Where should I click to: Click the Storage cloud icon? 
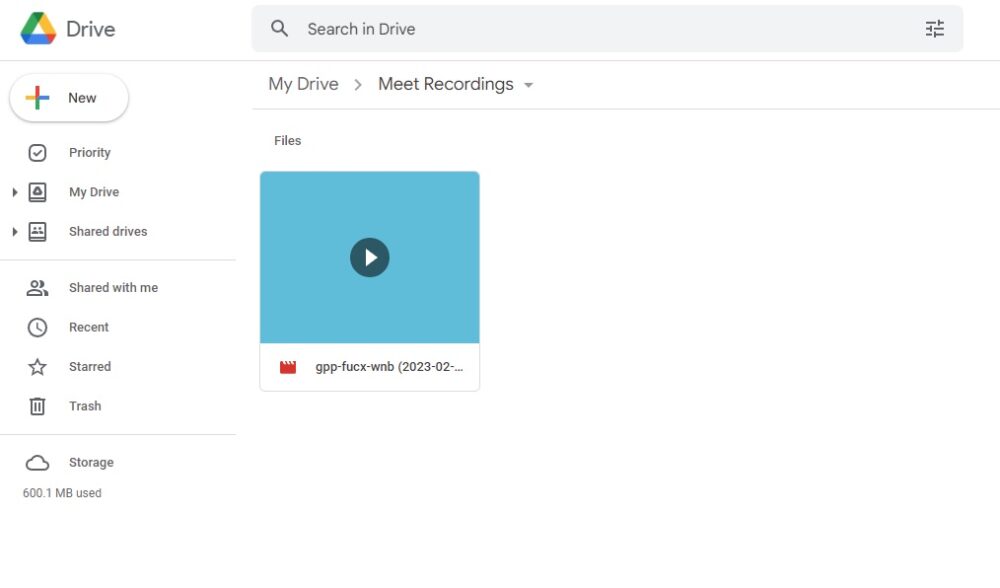point(37,462)
